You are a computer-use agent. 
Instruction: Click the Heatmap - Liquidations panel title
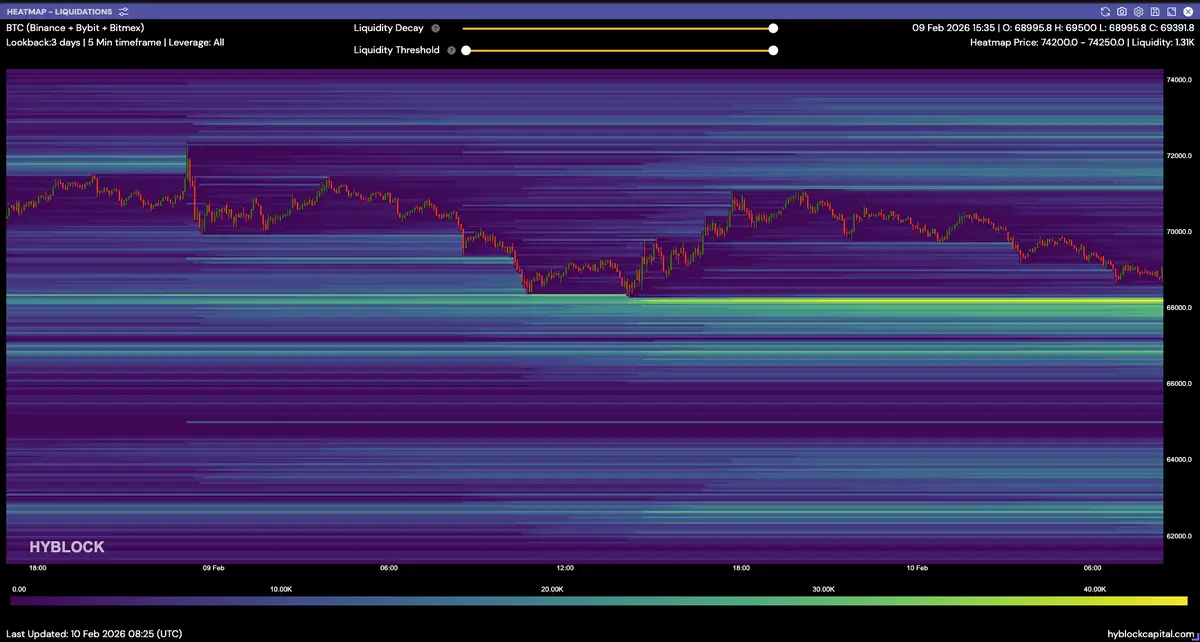coord(60,10)
